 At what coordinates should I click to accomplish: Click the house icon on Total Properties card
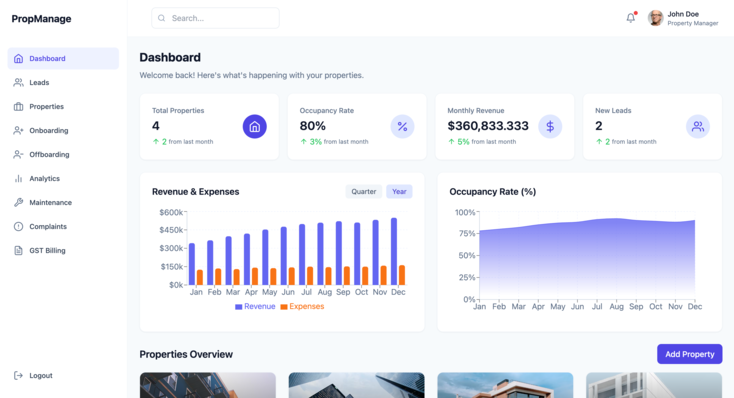pyautogui.click(x=255, y=126)
